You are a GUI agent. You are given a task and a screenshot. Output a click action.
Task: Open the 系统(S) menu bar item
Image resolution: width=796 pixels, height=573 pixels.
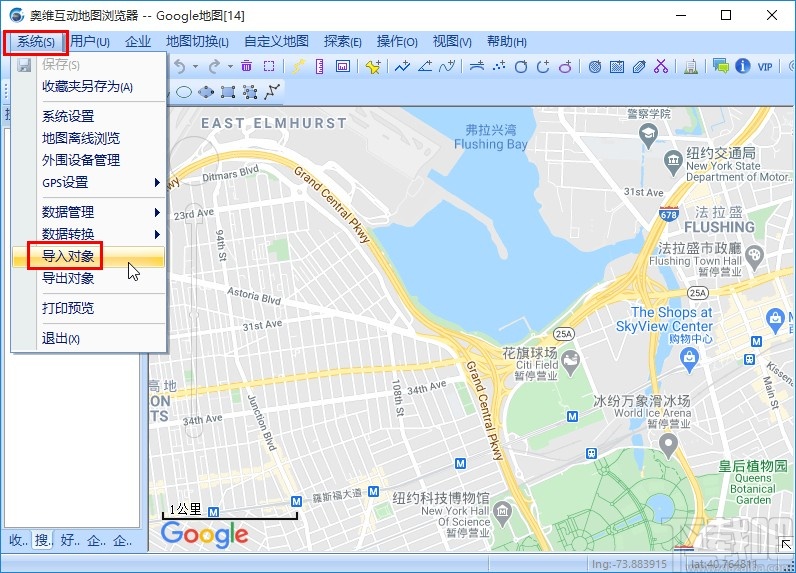coord(36,42)
